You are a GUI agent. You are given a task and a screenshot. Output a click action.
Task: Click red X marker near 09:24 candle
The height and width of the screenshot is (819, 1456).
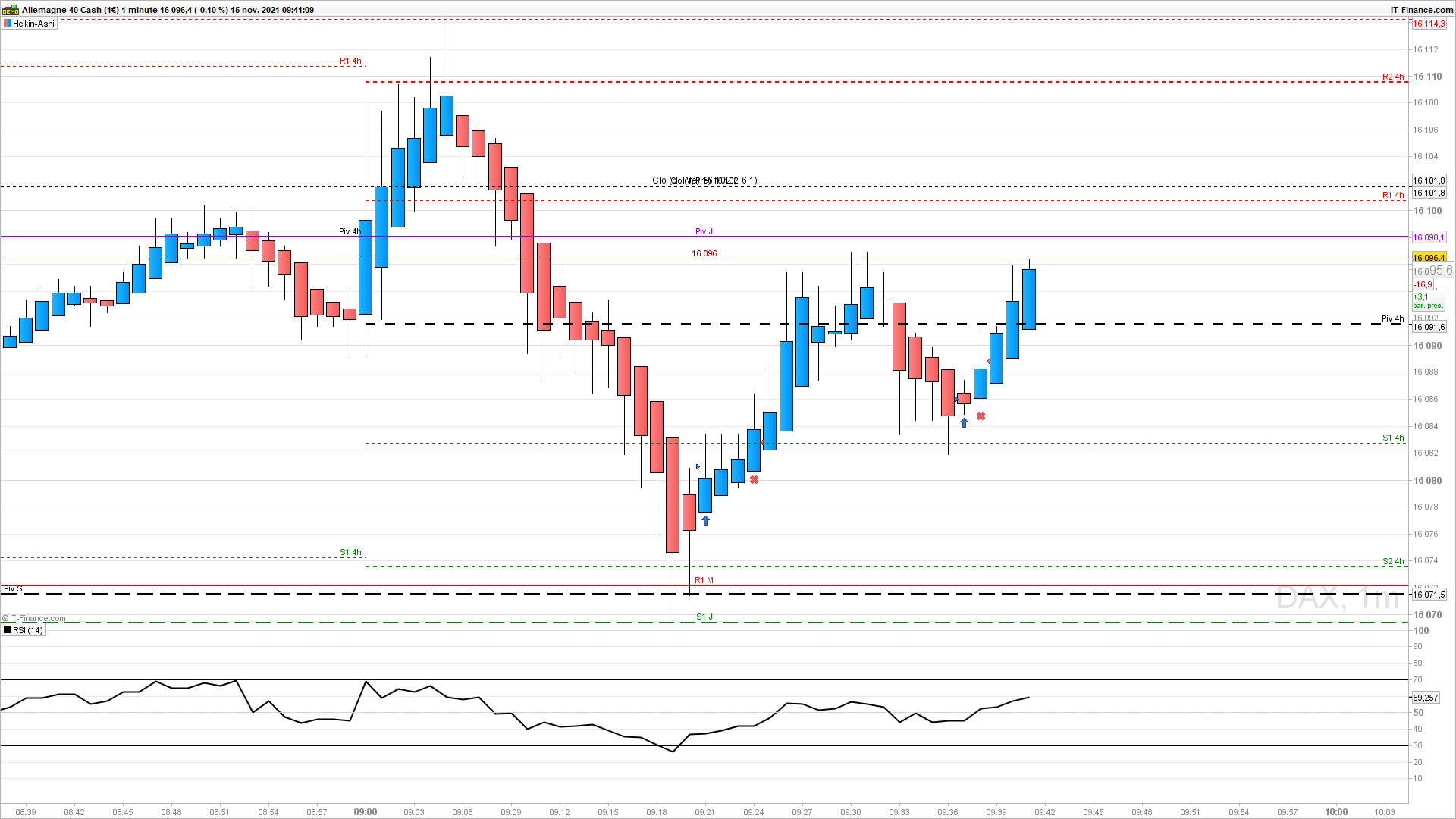(754, 480)
